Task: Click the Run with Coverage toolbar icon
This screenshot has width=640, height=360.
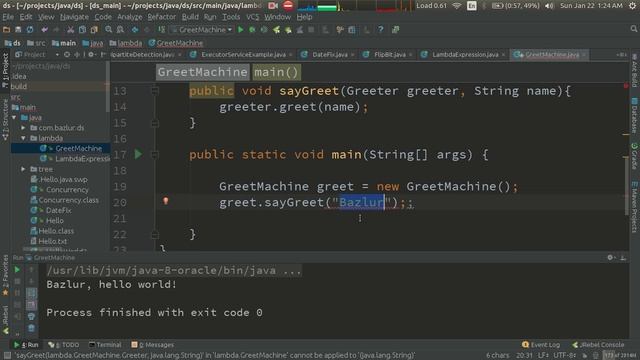Action: pos(264,30)
